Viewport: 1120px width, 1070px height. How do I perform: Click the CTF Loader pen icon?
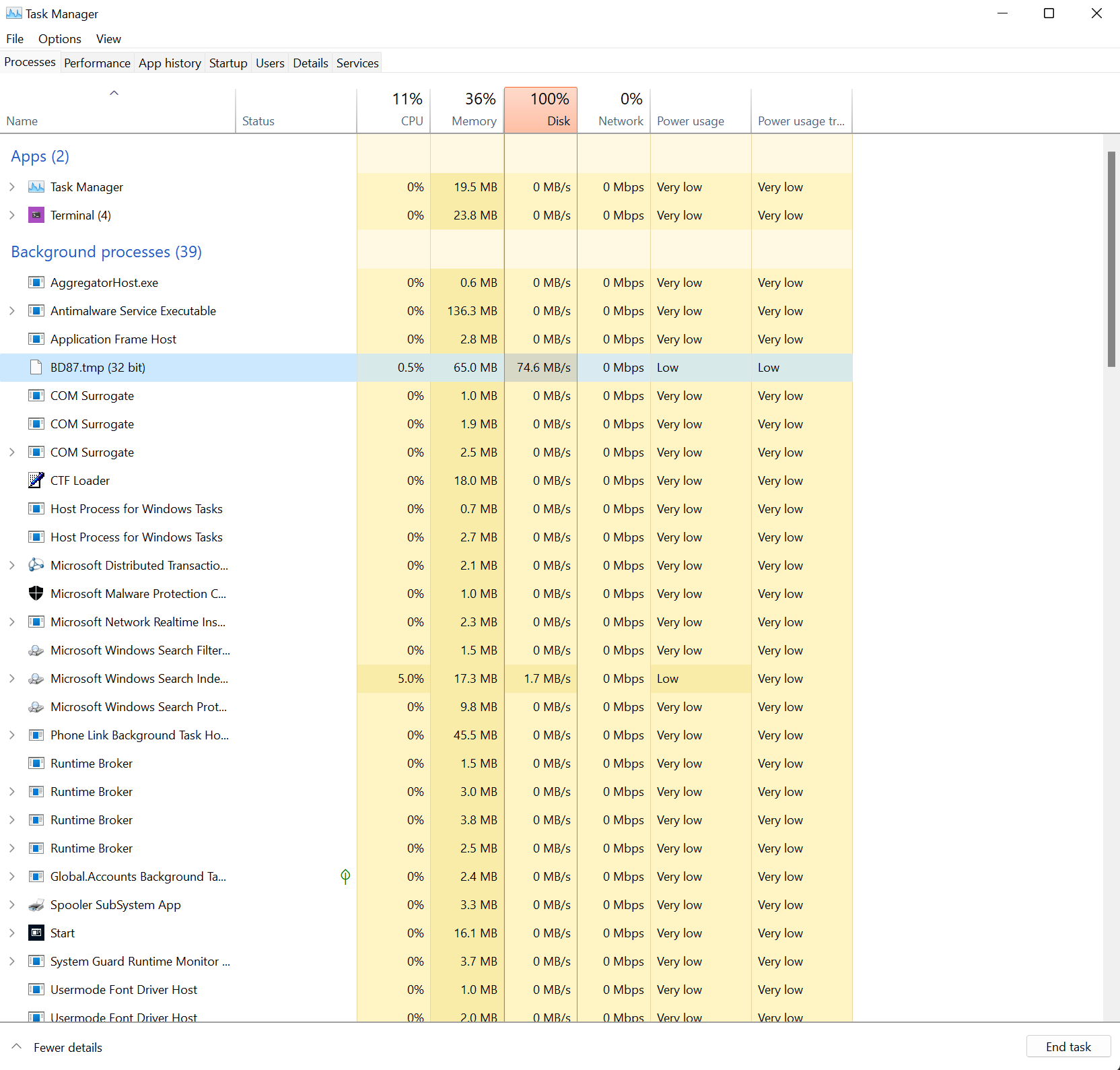click(36, 481)
